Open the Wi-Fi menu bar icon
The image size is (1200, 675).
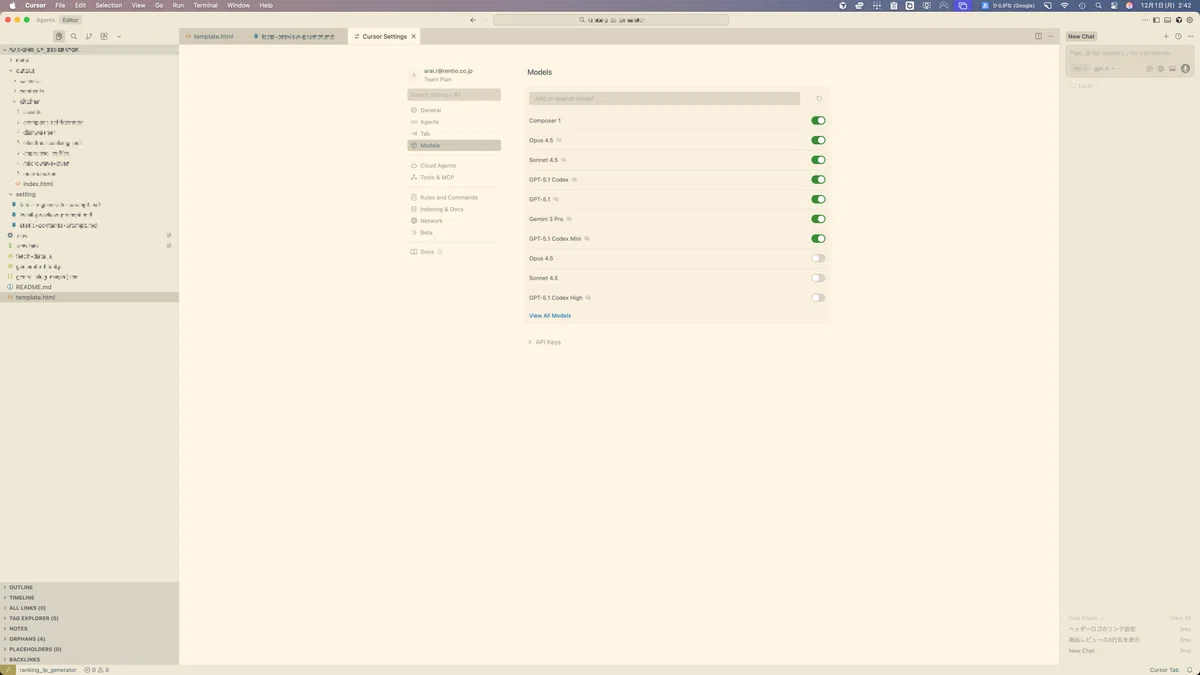(1065, 5)
